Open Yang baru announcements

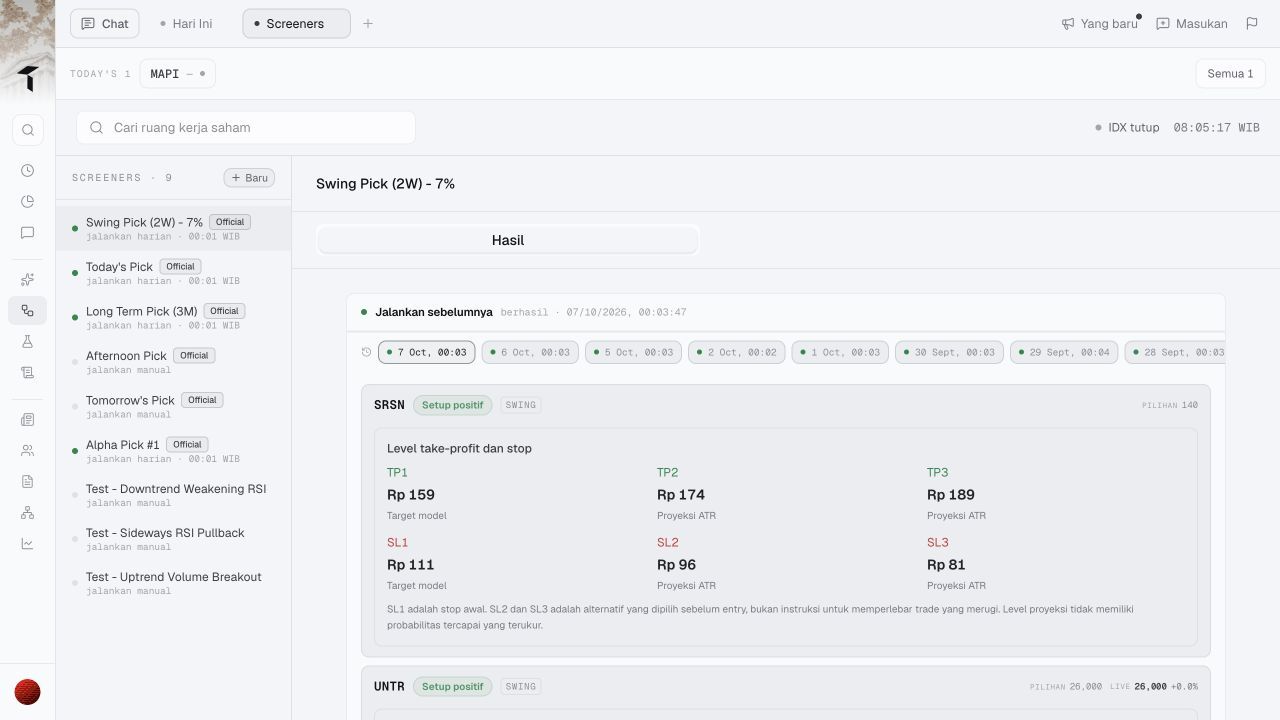(x=1100, y=24)
